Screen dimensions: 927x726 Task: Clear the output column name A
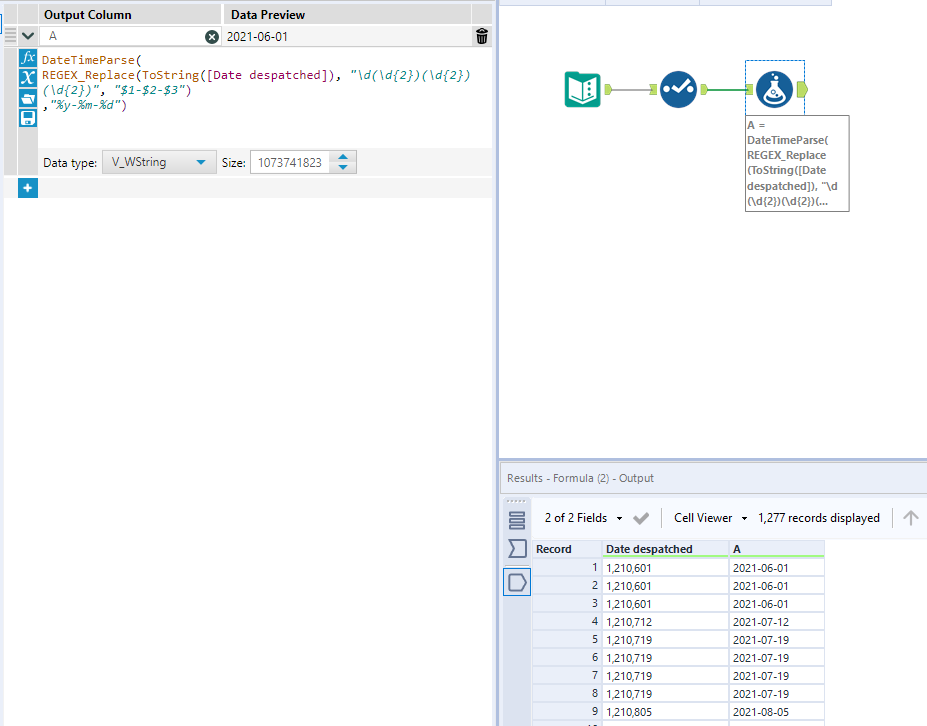coord(212,37)
